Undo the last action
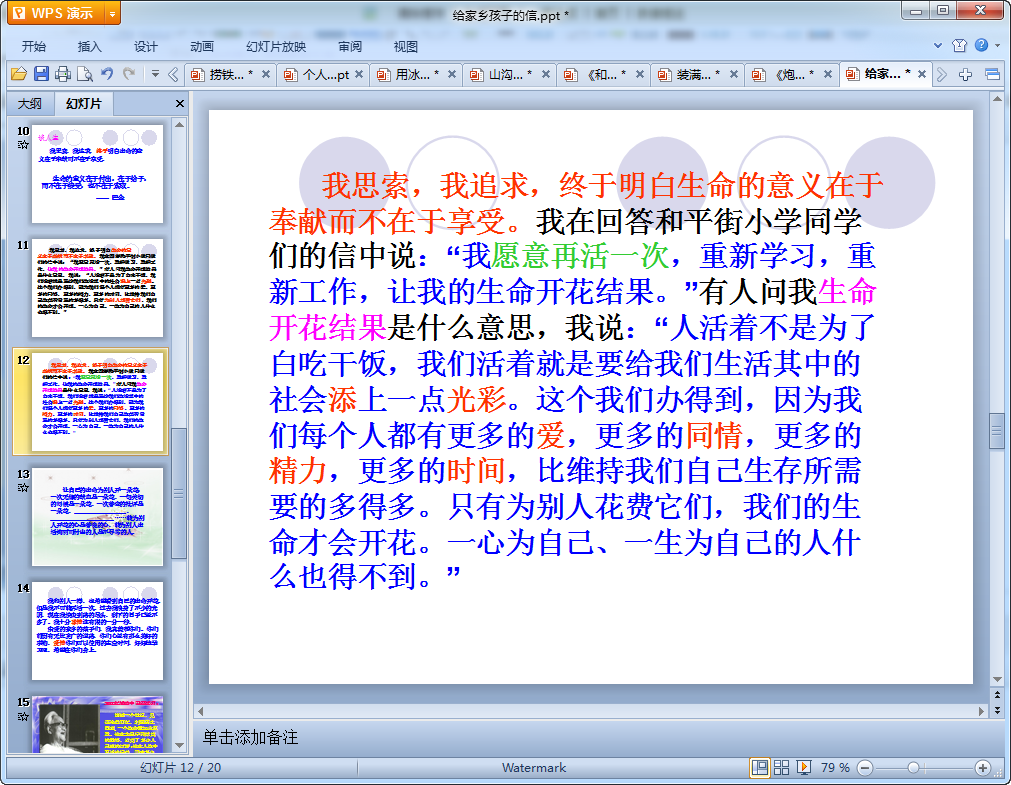The height and width of the screenshot is (785, 1011). pyautogui.click(x=107, y=74)
